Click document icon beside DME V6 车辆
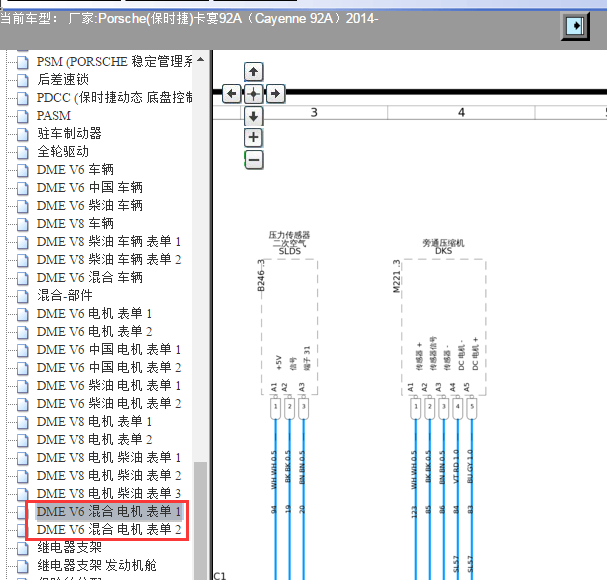This screenshot has height=580, width=607. pos(23,170)
